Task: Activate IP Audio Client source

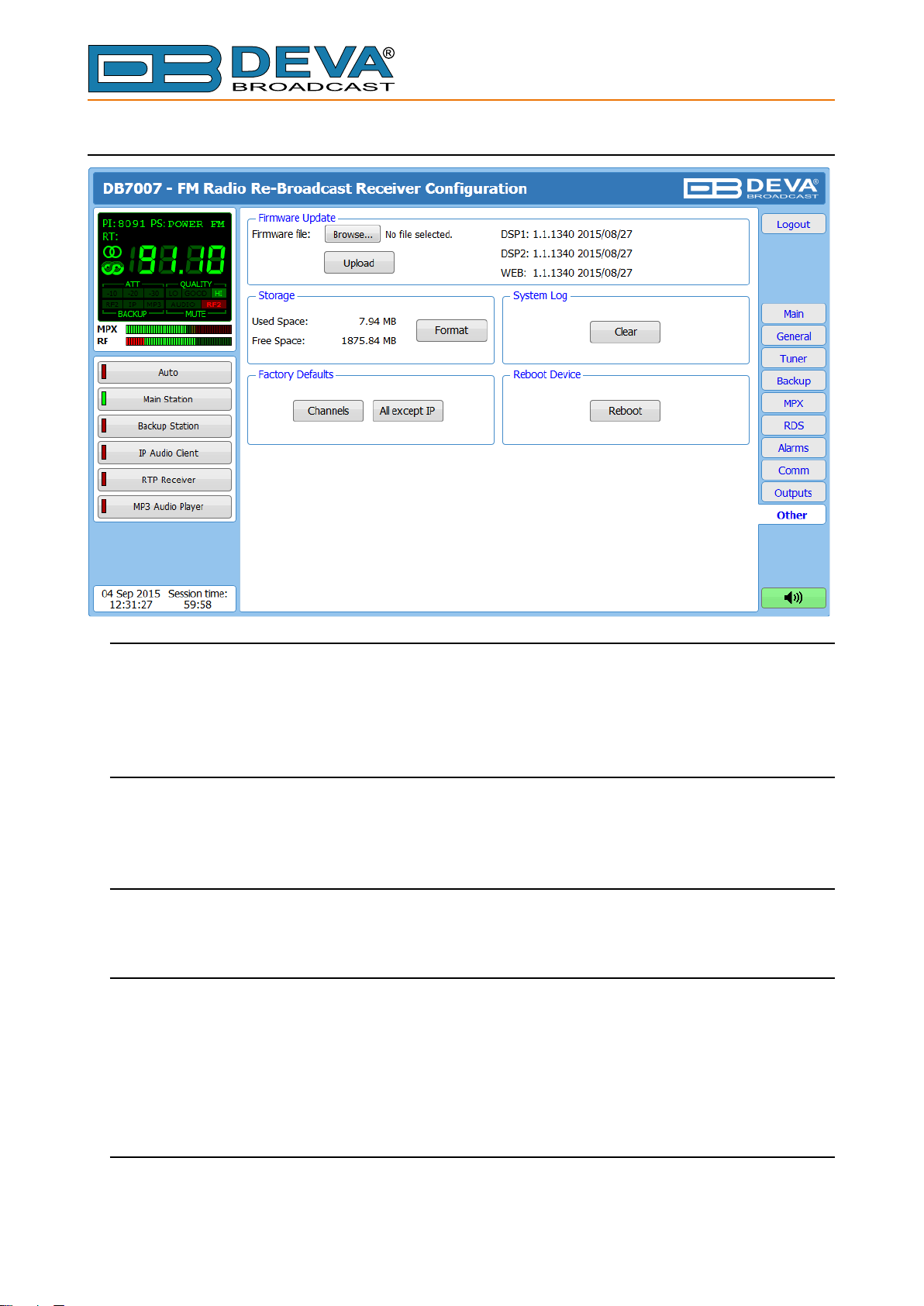Action: click(164, 453)
